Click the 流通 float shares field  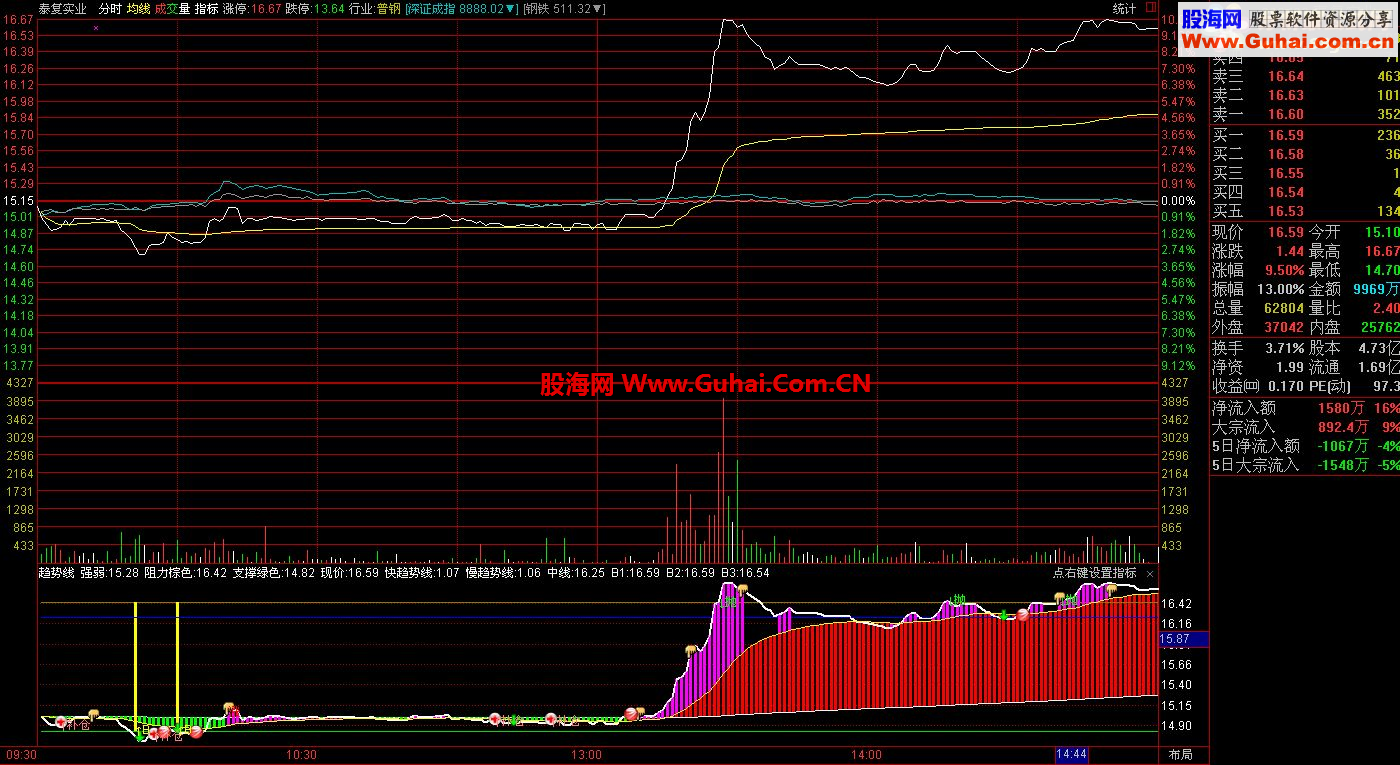click(x=1354, y=367)
